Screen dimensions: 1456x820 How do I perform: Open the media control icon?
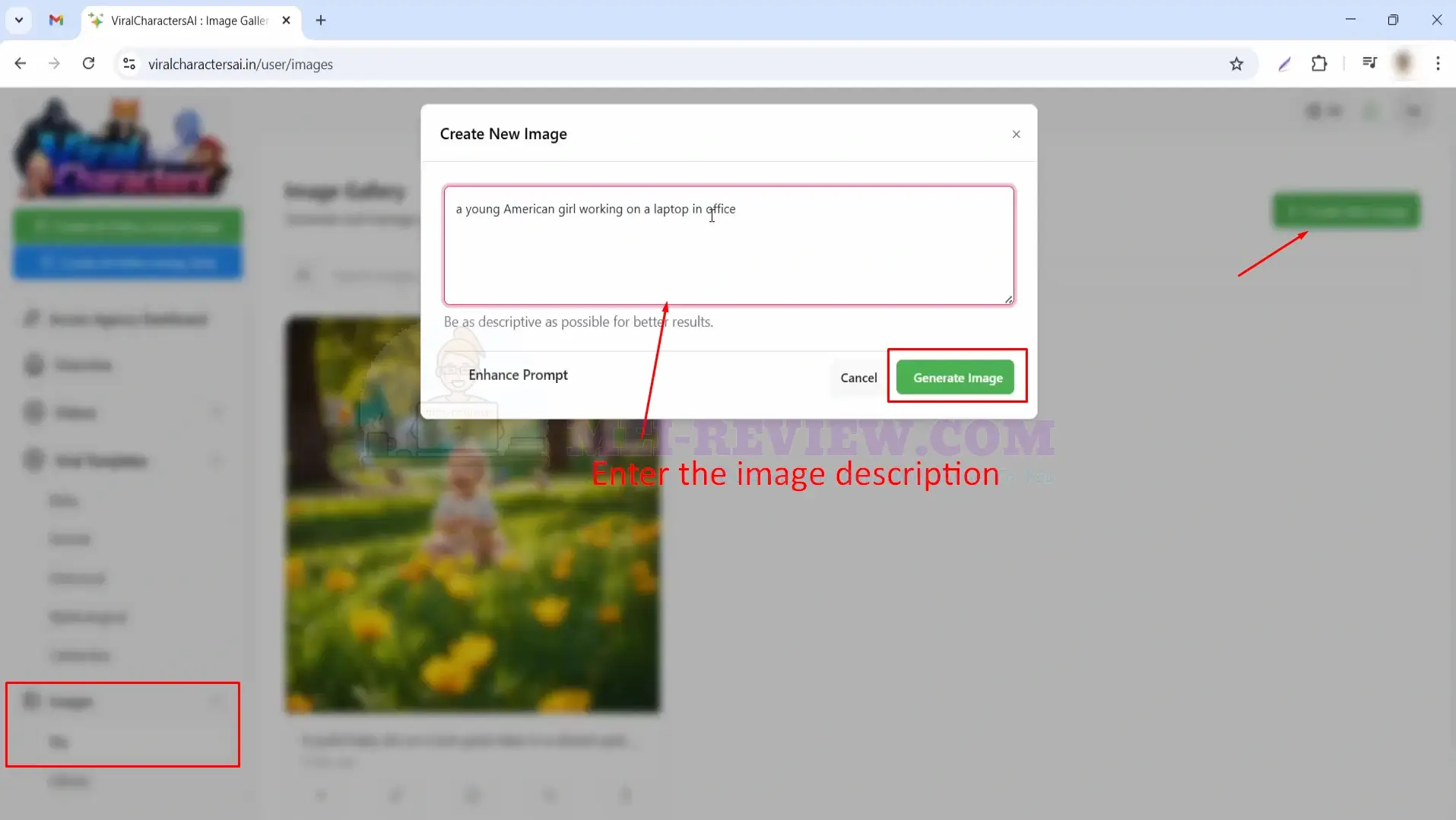tap(1369, 64)
